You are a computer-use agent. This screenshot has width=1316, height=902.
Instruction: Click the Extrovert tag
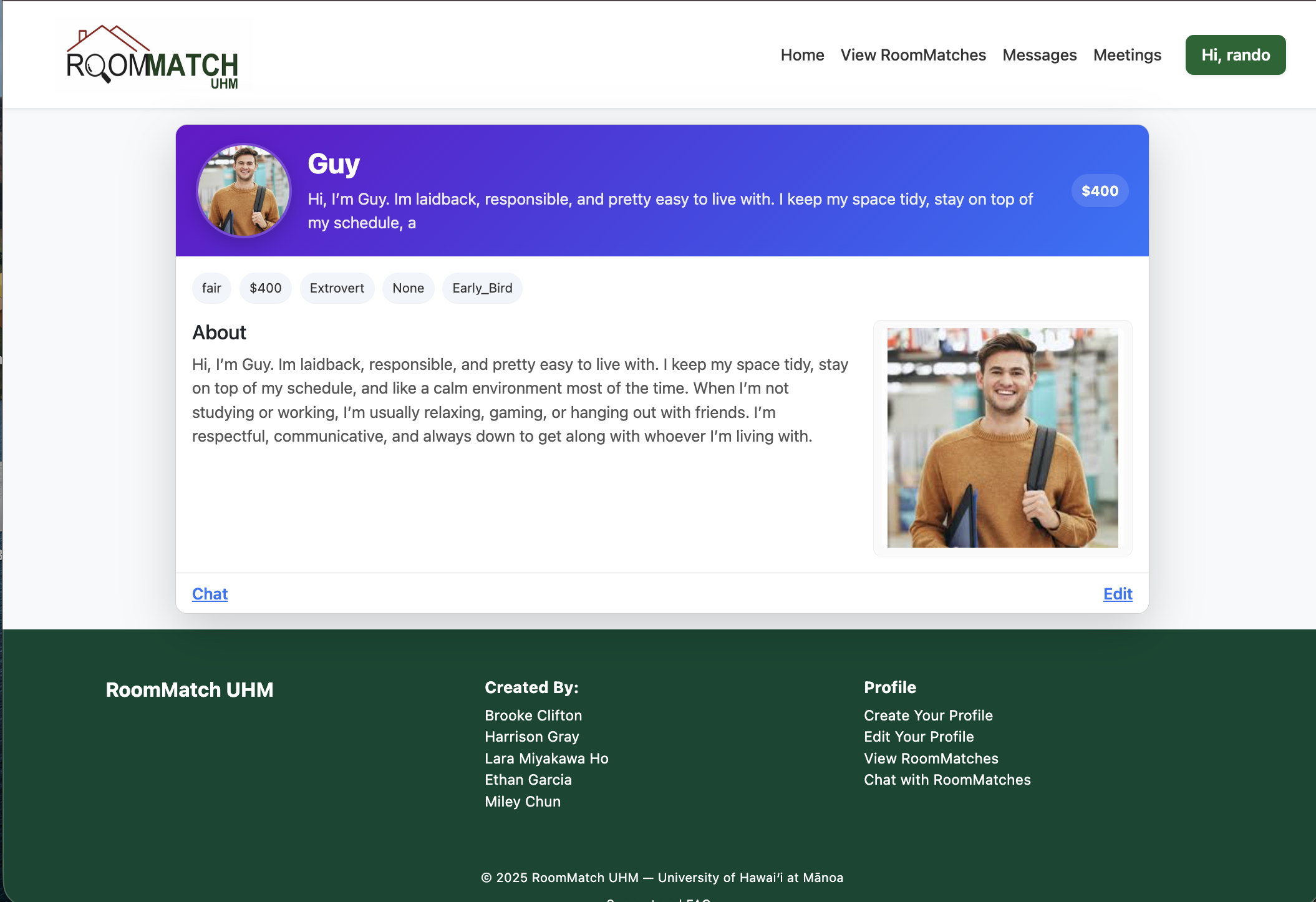337,288
